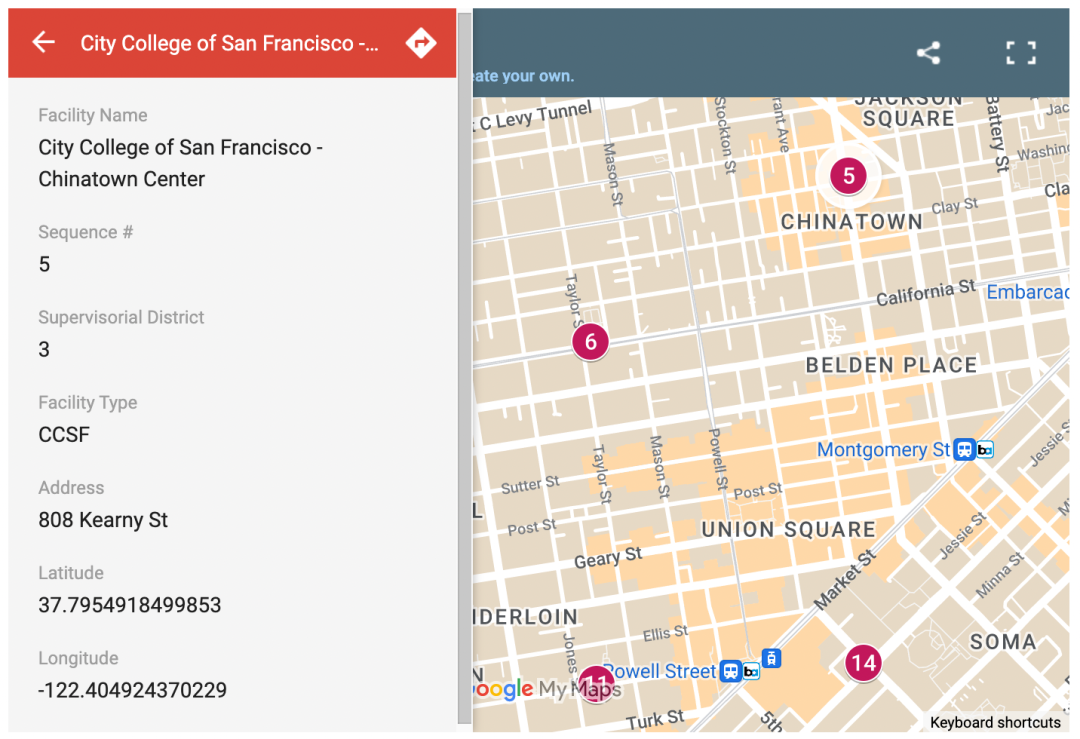Select the facility name 'Chinatown Center' text
Screen dimensions: 1080x739
(121, 179)
